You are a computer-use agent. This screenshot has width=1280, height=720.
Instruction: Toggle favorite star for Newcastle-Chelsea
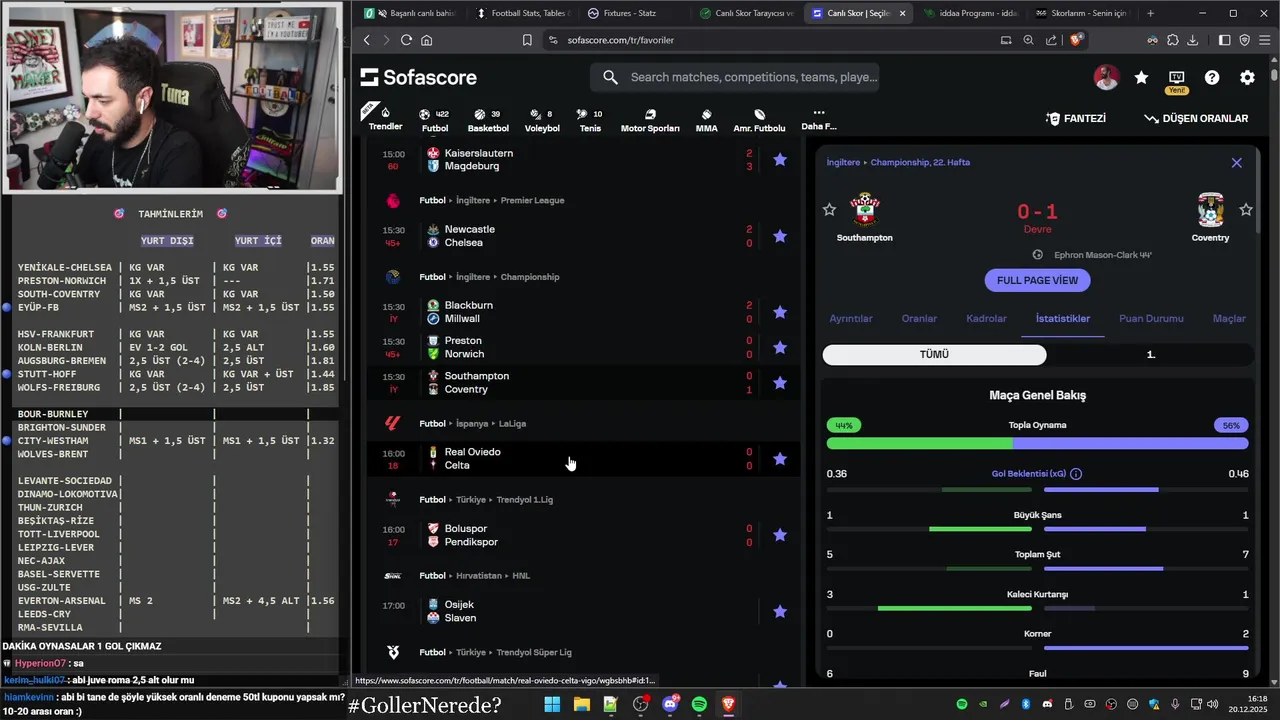[x=780, y=236]
